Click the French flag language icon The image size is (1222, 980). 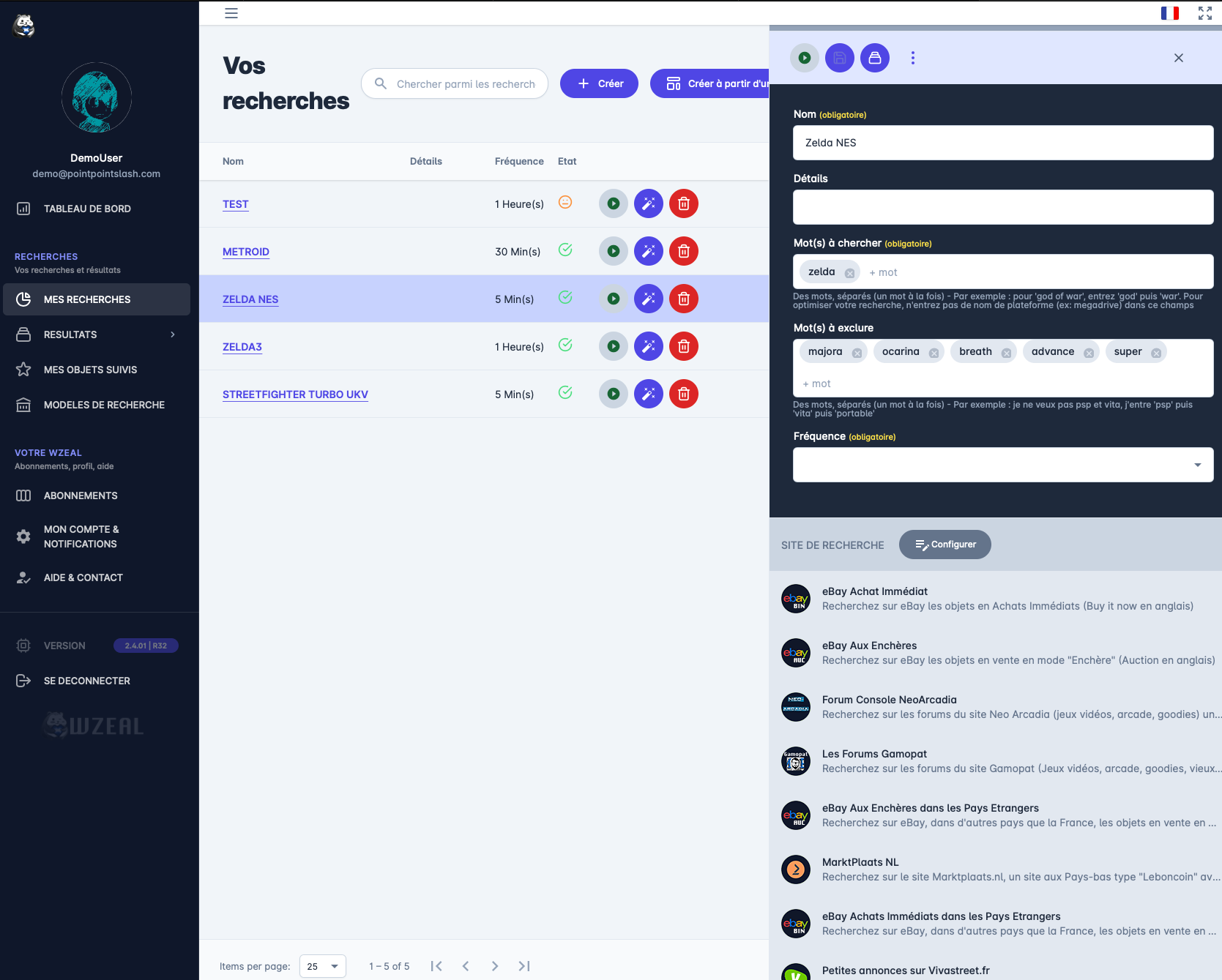click(1169, 13)
